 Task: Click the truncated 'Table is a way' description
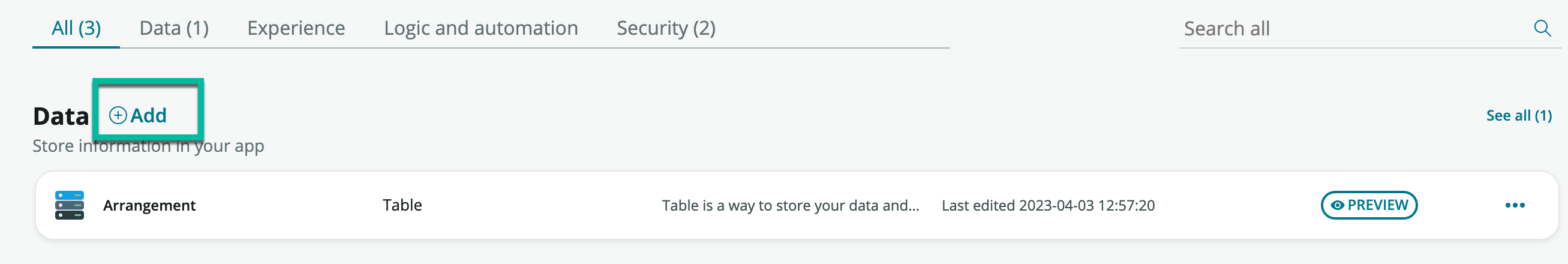click(790, 206)
